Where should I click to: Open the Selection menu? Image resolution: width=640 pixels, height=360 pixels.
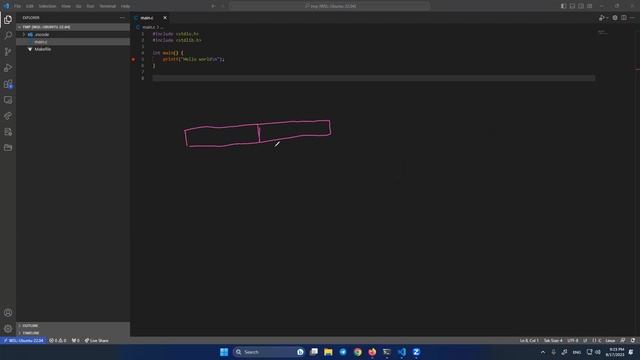click(47, 6)
